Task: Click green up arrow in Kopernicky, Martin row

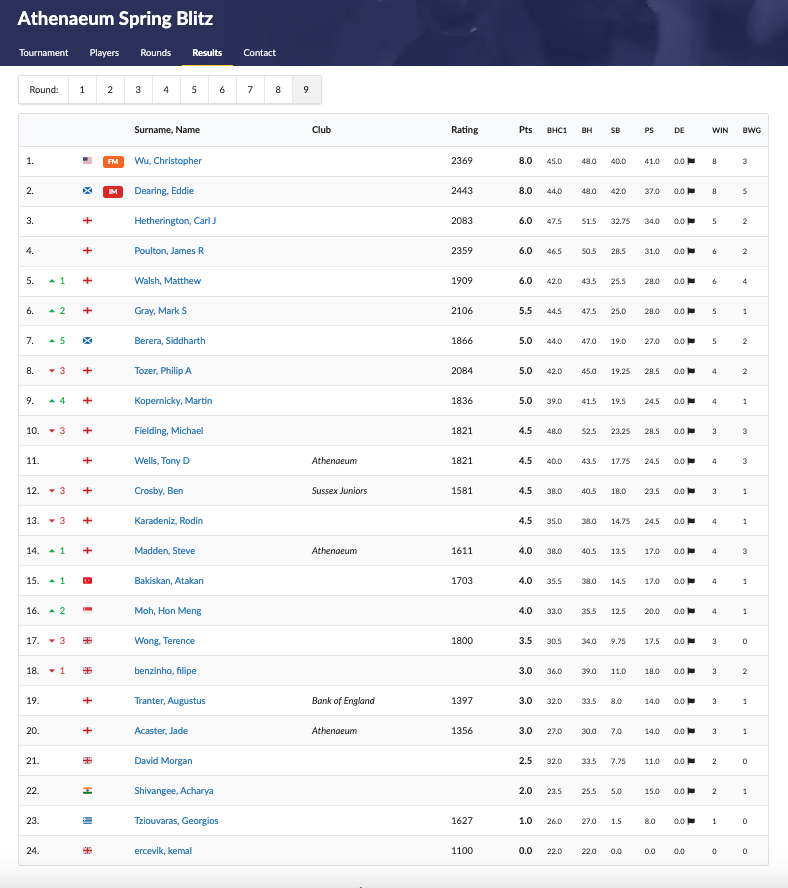Action: coord(52,401)
